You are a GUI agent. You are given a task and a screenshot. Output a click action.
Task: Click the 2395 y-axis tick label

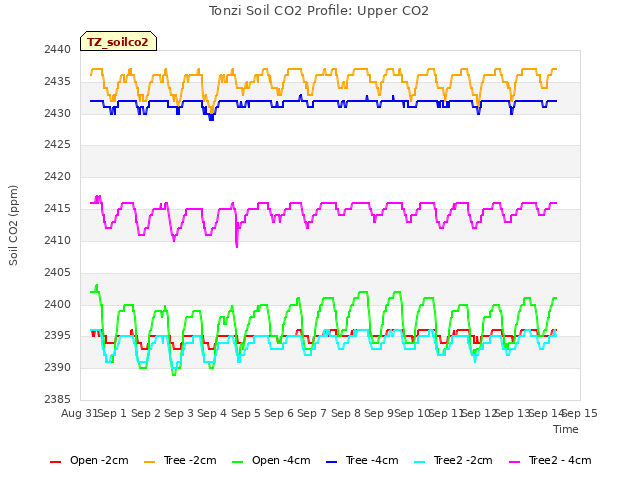[x=58, y=336]
